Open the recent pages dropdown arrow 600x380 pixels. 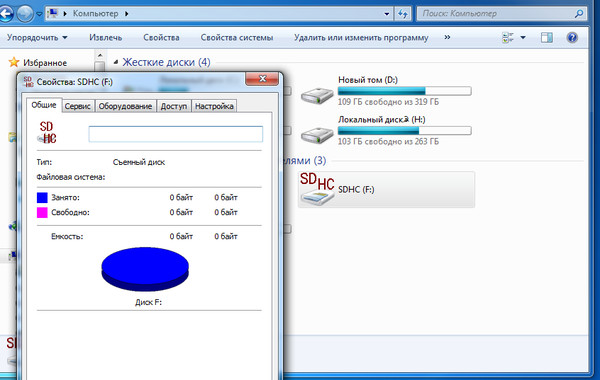coord(39,14)
